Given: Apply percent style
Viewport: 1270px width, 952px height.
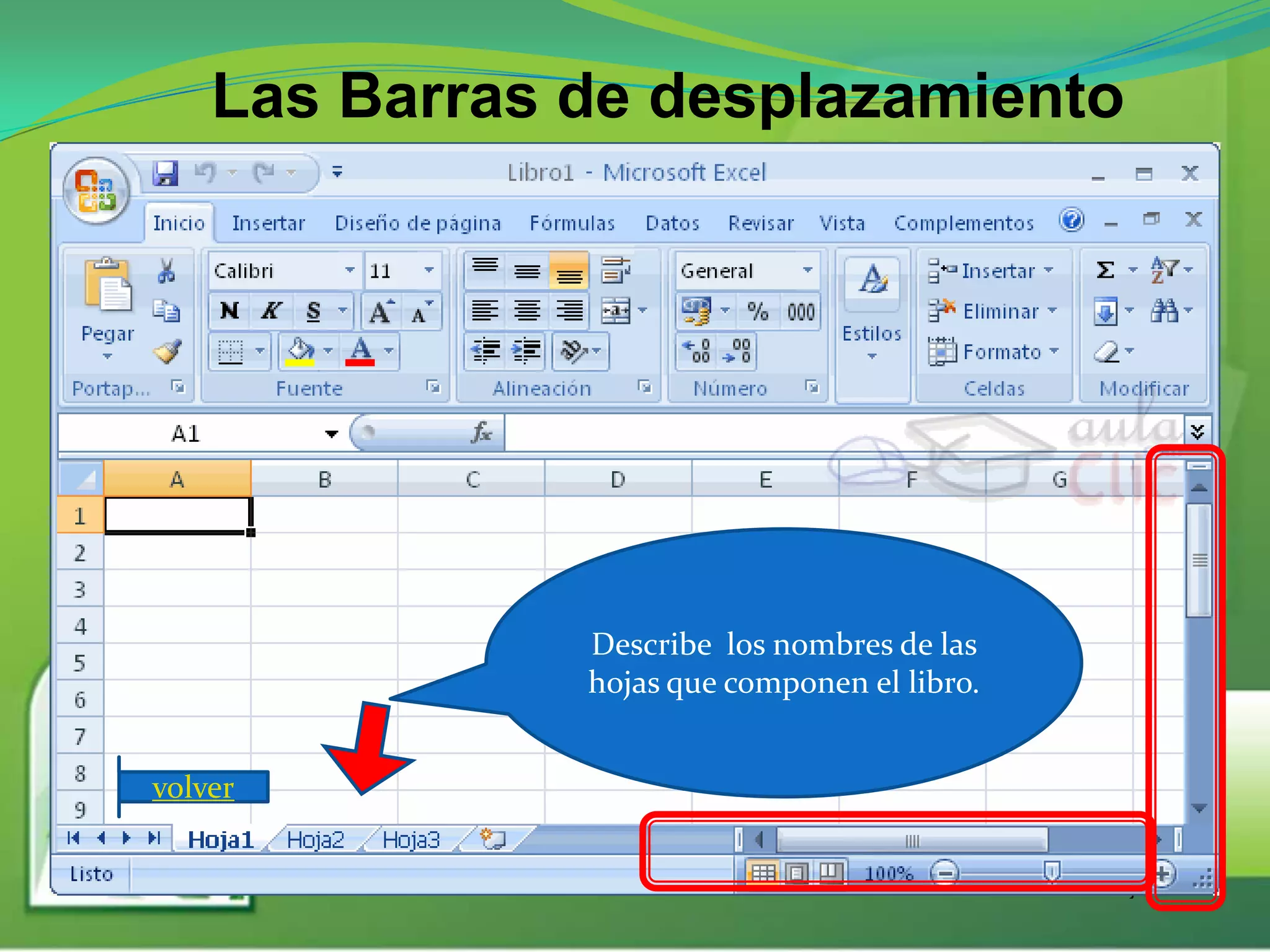Looking at the screenshot, I should click(758, 311).
